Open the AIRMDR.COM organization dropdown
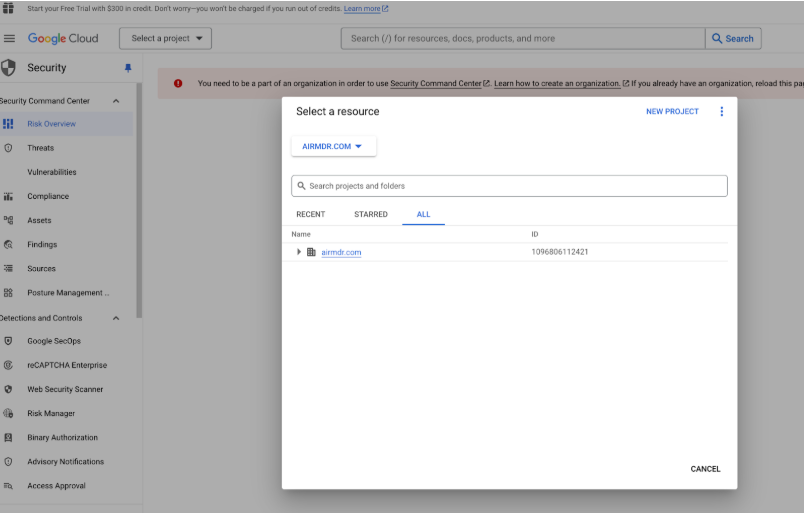This screenshot has height=513, width=804. 333,146
